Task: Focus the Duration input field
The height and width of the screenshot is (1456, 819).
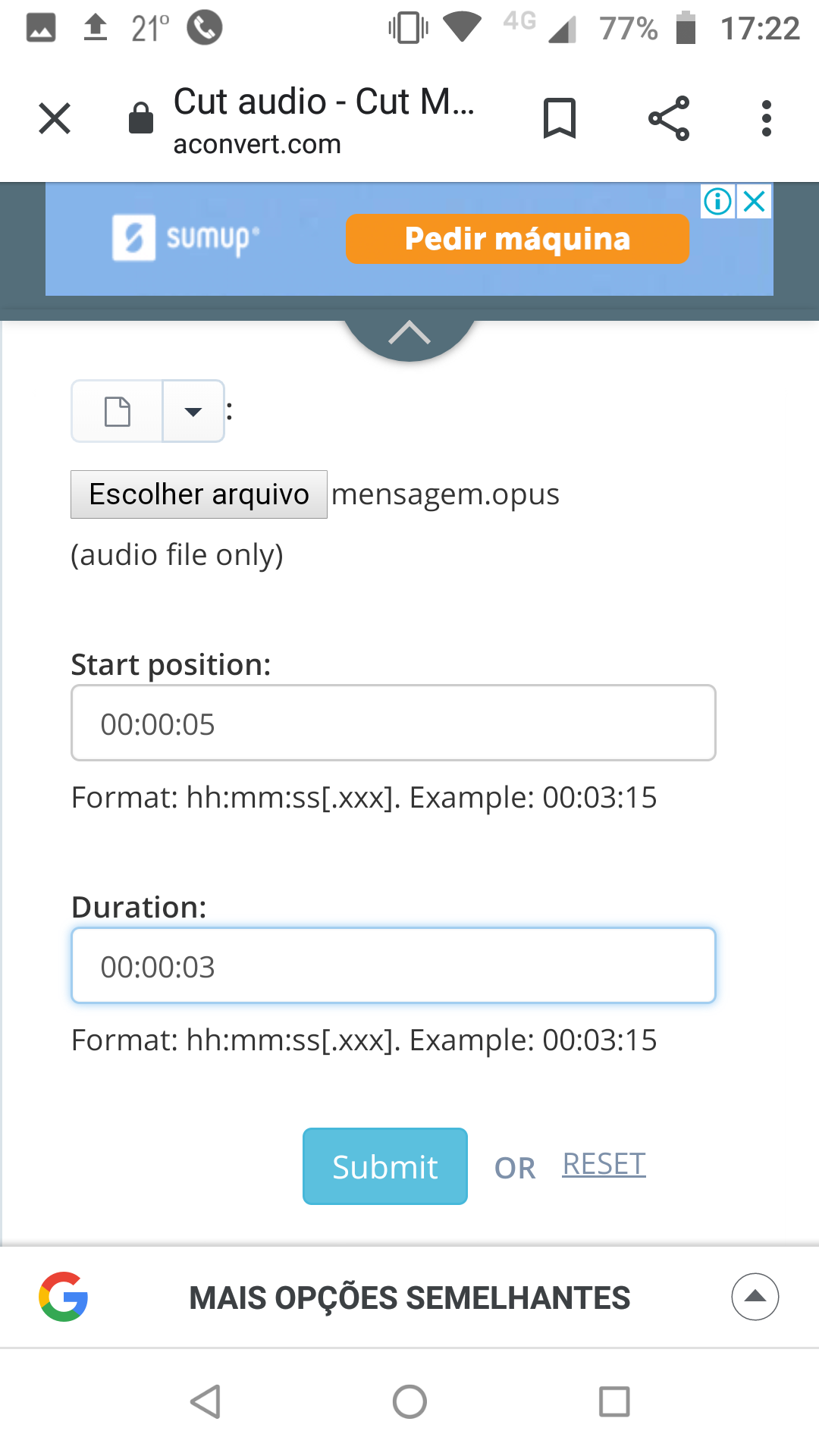Action: pos(394,965)
